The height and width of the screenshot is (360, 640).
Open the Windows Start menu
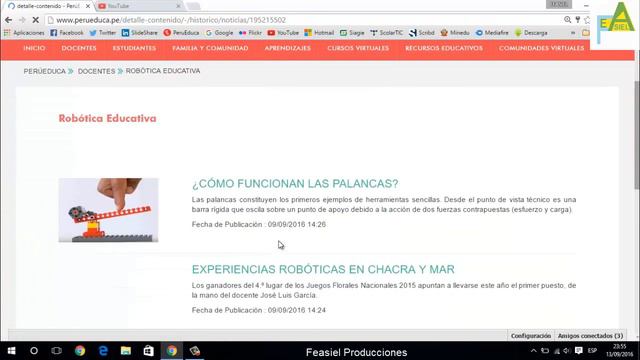(x=11, y=351)
